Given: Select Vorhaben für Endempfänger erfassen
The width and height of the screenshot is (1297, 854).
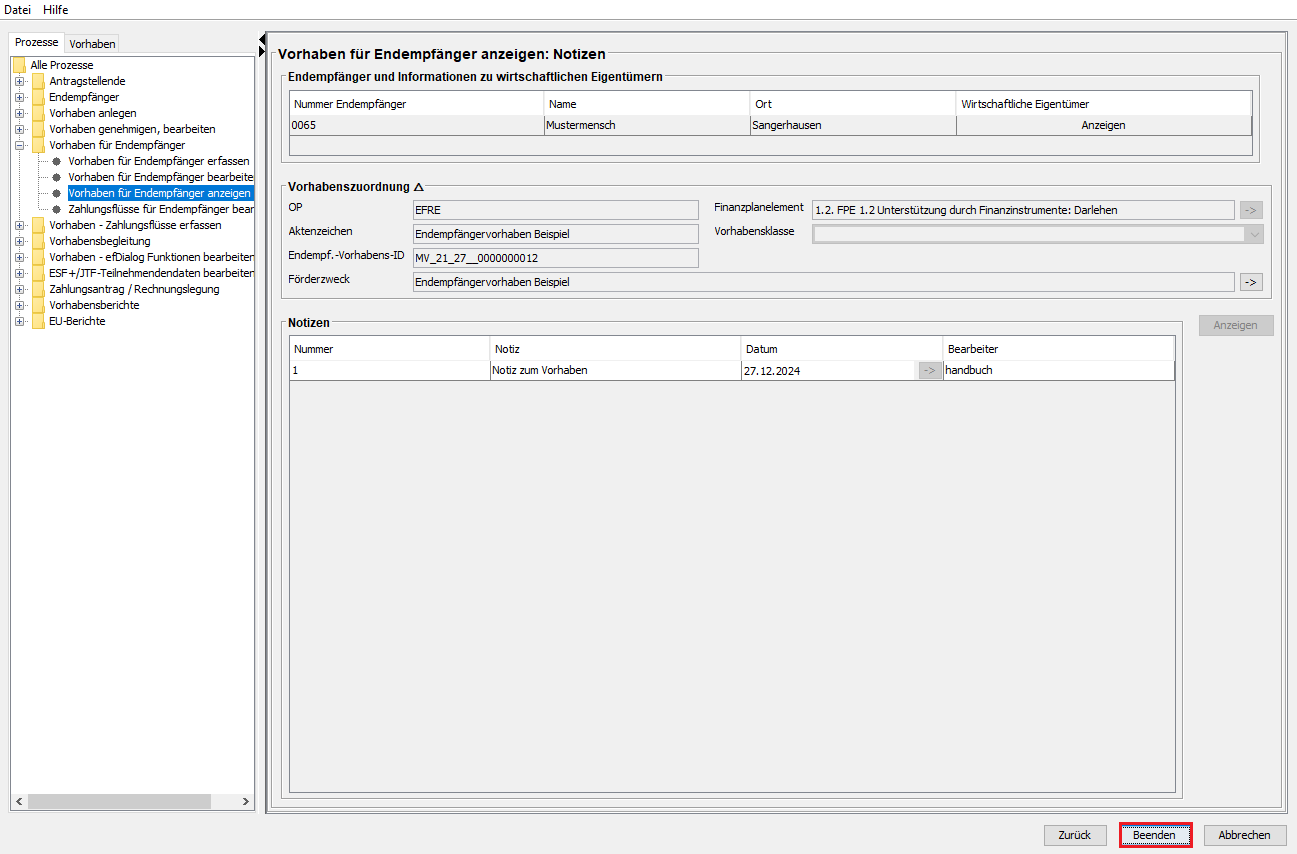Looking at the screenshot, I should 159,161.
